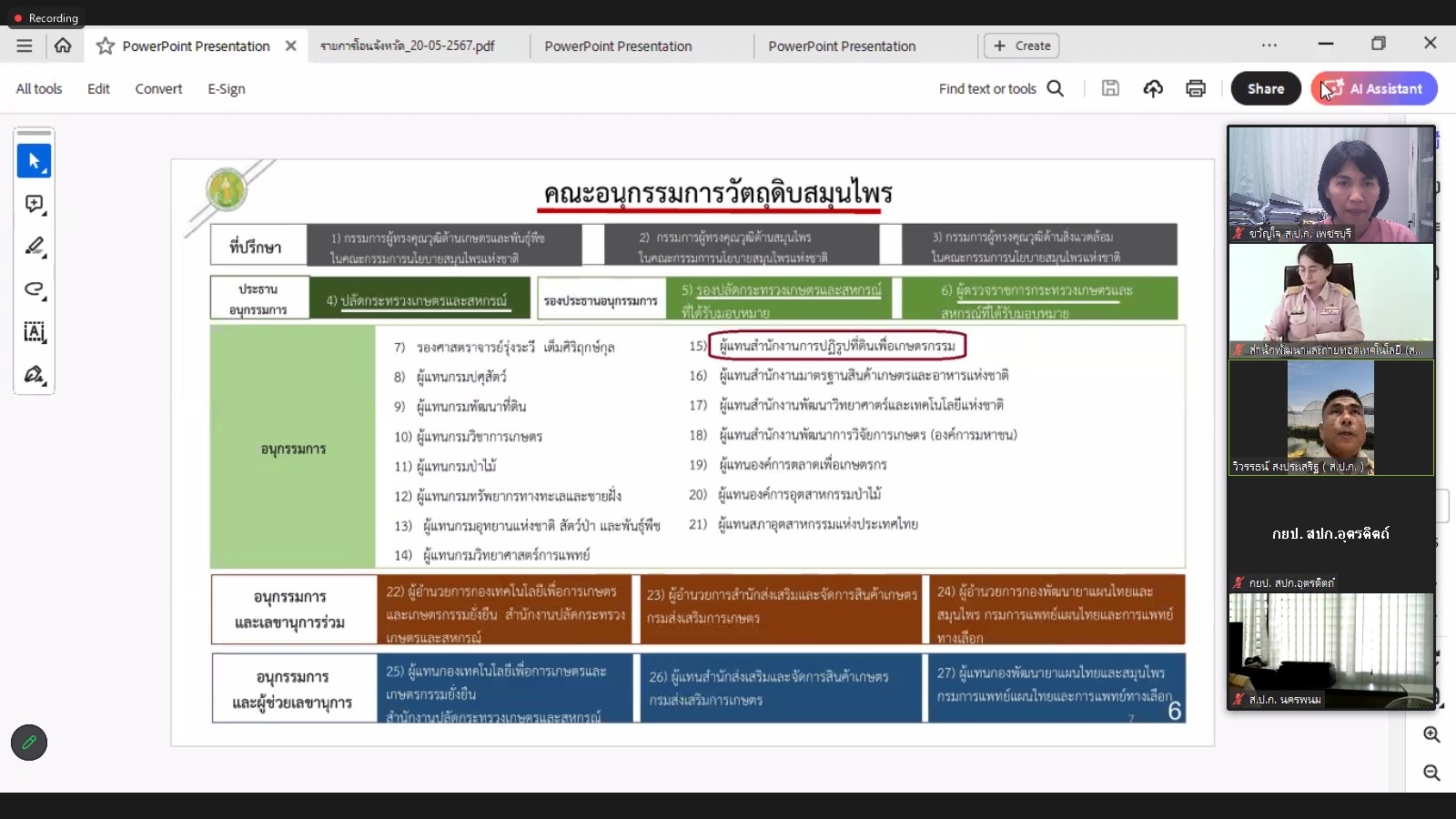The height and width of the screenshot is (819, 1456).
Task: Select the man participant video tile
Action: pyautogui.click(x=1330, y=418)
